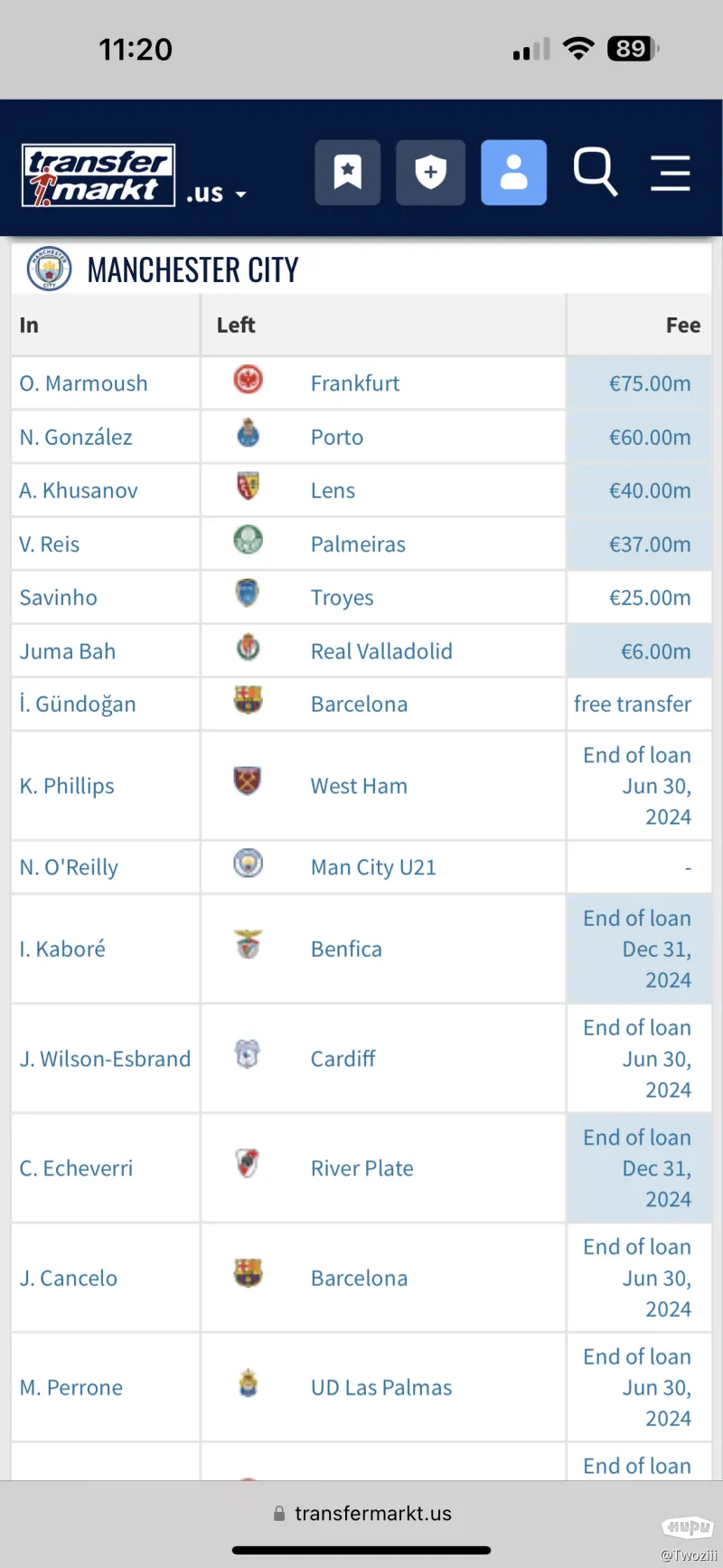Click the Porto club crest

click(x=248, y=434)
